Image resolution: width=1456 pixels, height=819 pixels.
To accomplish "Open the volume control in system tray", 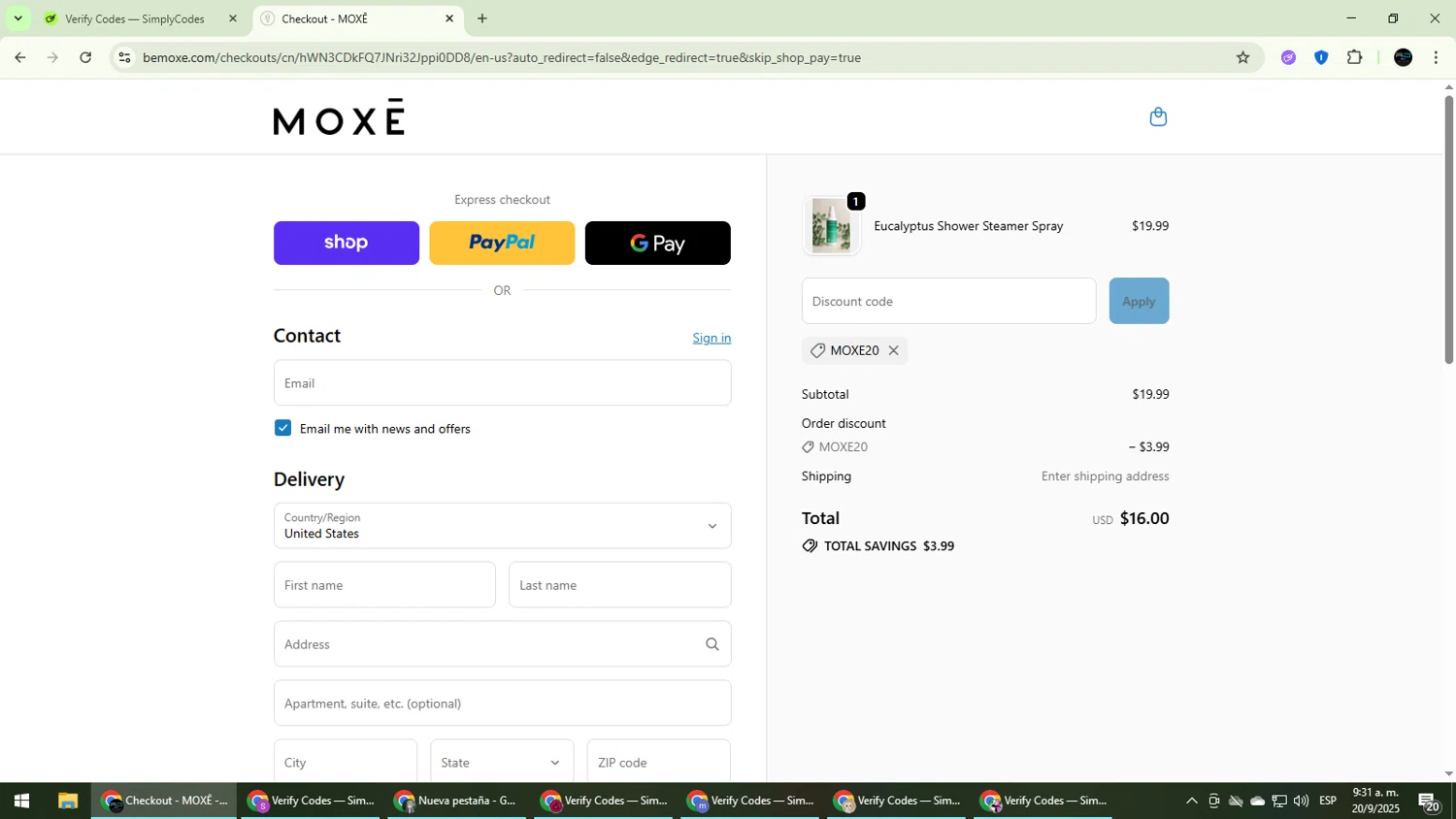I will tap(1301, 801).
